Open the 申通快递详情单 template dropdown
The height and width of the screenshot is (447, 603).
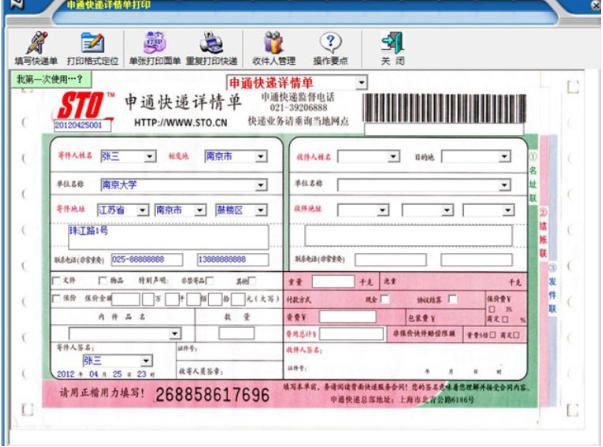coord(361,82)
